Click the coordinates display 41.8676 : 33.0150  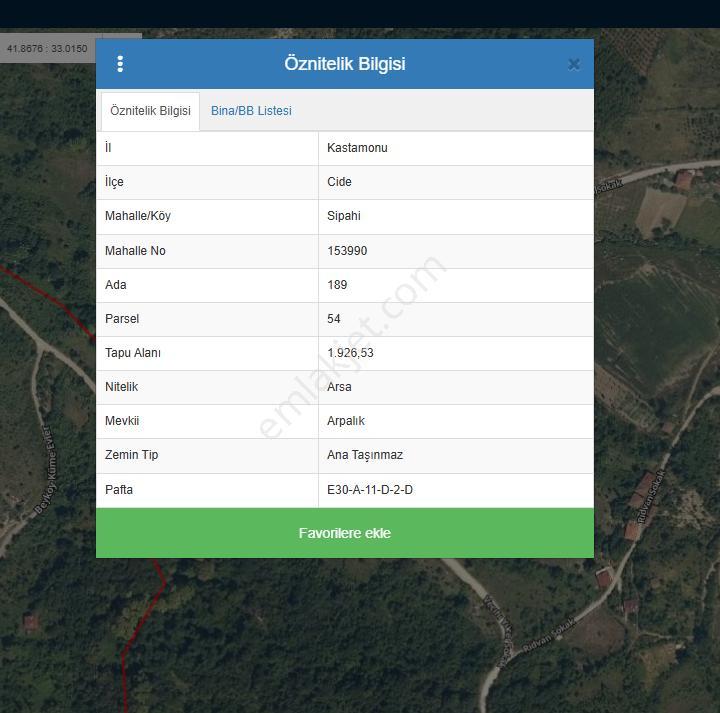(x=47, y=48)
